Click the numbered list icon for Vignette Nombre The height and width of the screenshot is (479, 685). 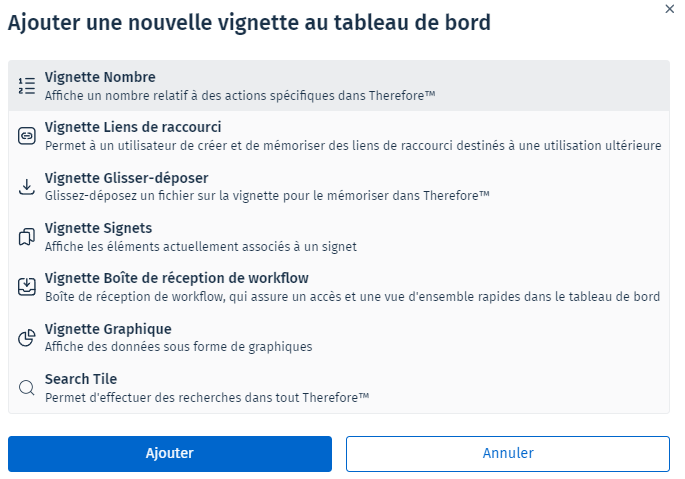tap(27, 86)
